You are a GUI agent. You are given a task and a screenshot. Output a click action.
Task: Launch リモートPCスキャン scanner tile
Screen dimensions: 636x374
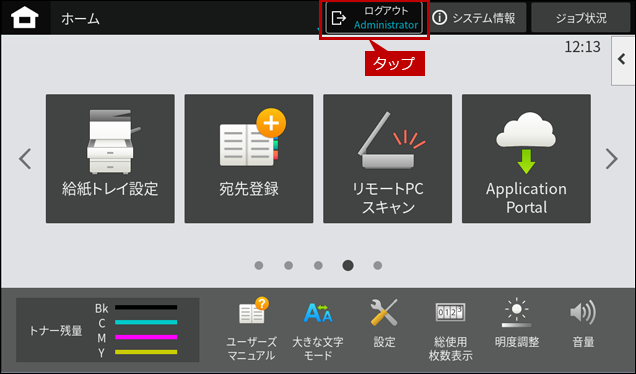387,159
